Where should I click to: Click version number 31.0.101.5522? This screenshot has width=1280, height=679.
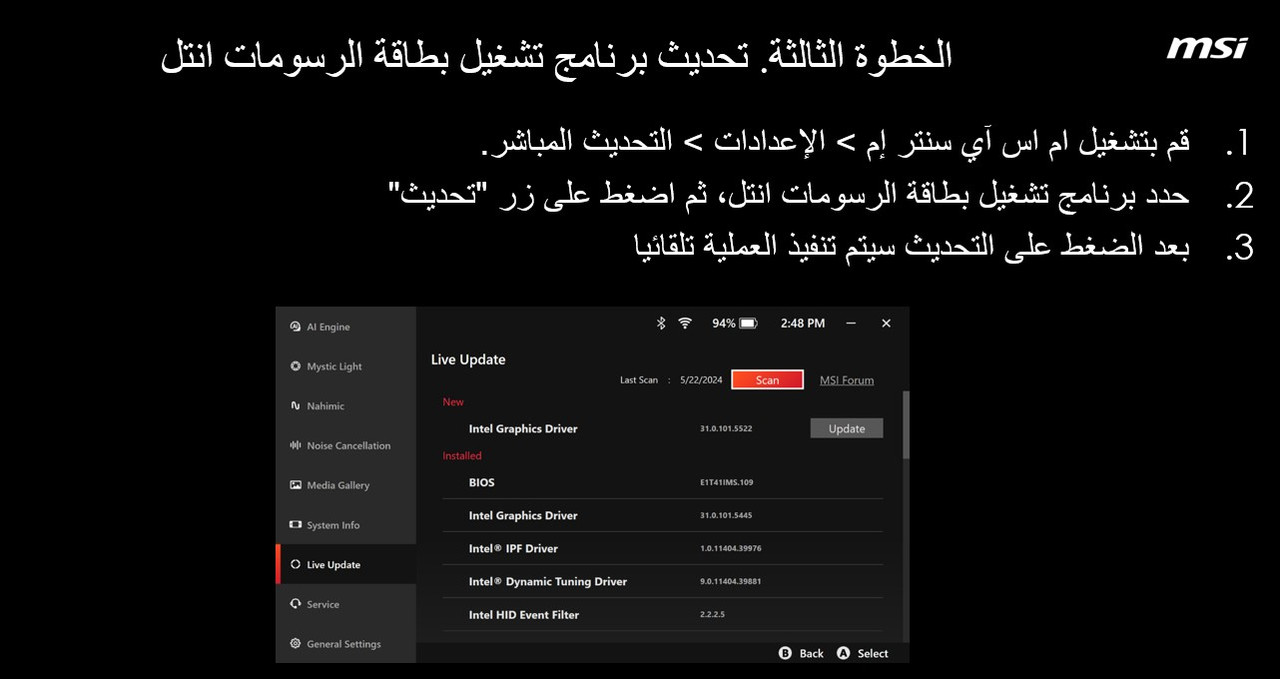[726, 429]
